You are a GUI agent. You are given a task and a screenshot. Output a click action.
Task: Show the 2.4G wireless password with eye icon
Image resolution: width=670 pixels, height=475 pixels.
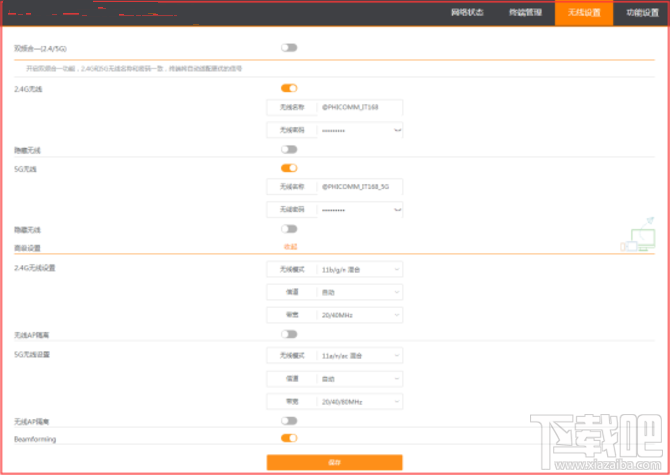(397, 130)
